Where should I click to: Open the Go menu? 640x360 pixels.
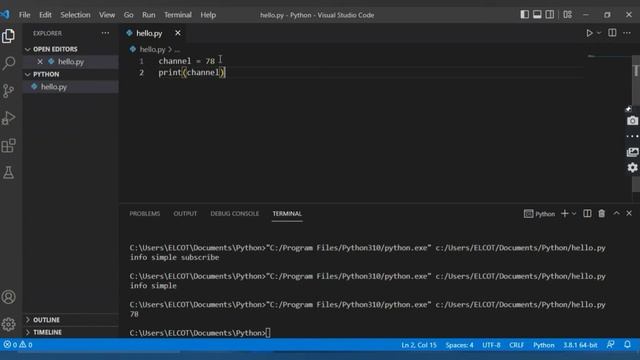point(129,15)
